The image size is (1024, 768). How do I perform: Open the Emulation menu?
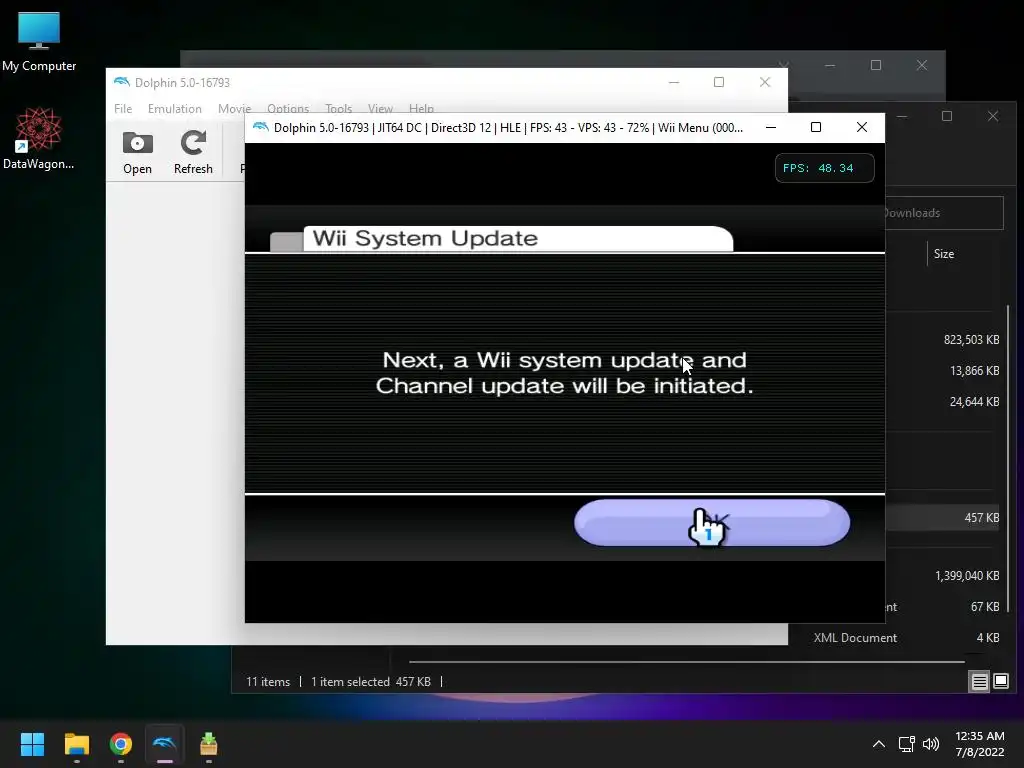pos(174,108)
